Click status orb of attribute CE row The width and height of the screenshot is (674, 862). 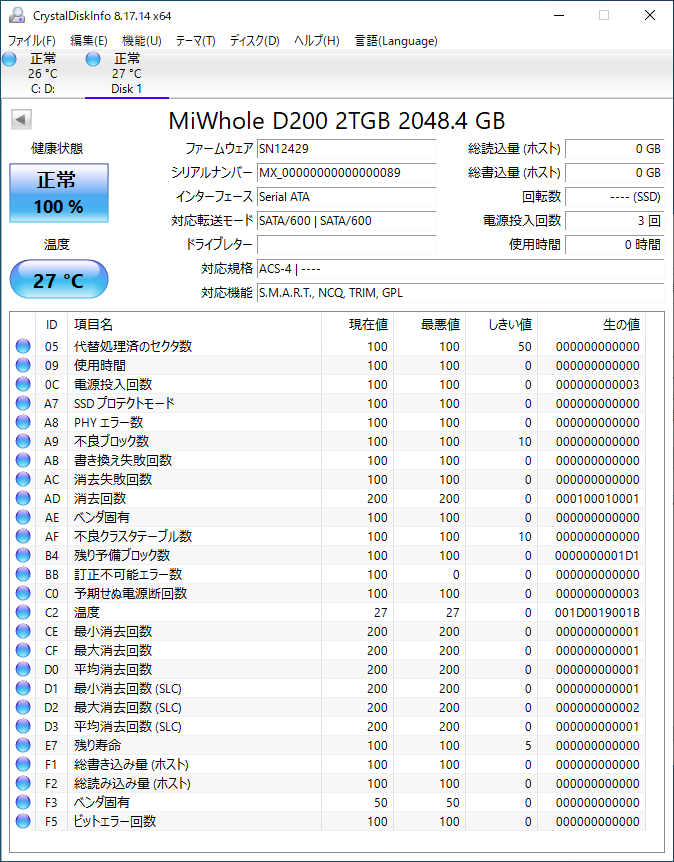(23, 631)
